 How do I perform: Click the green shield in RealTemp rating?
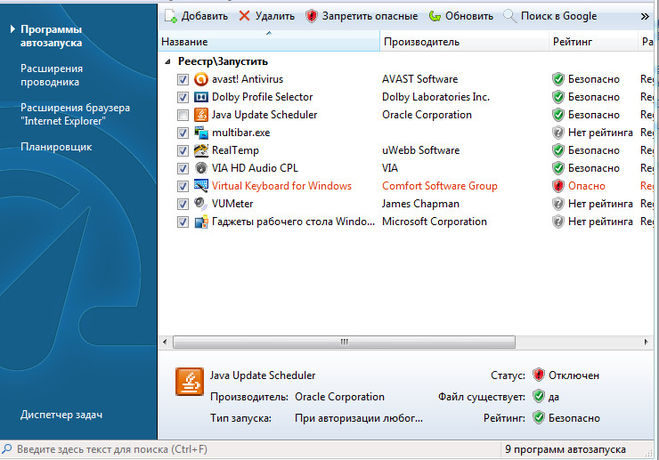click(558, 150)
